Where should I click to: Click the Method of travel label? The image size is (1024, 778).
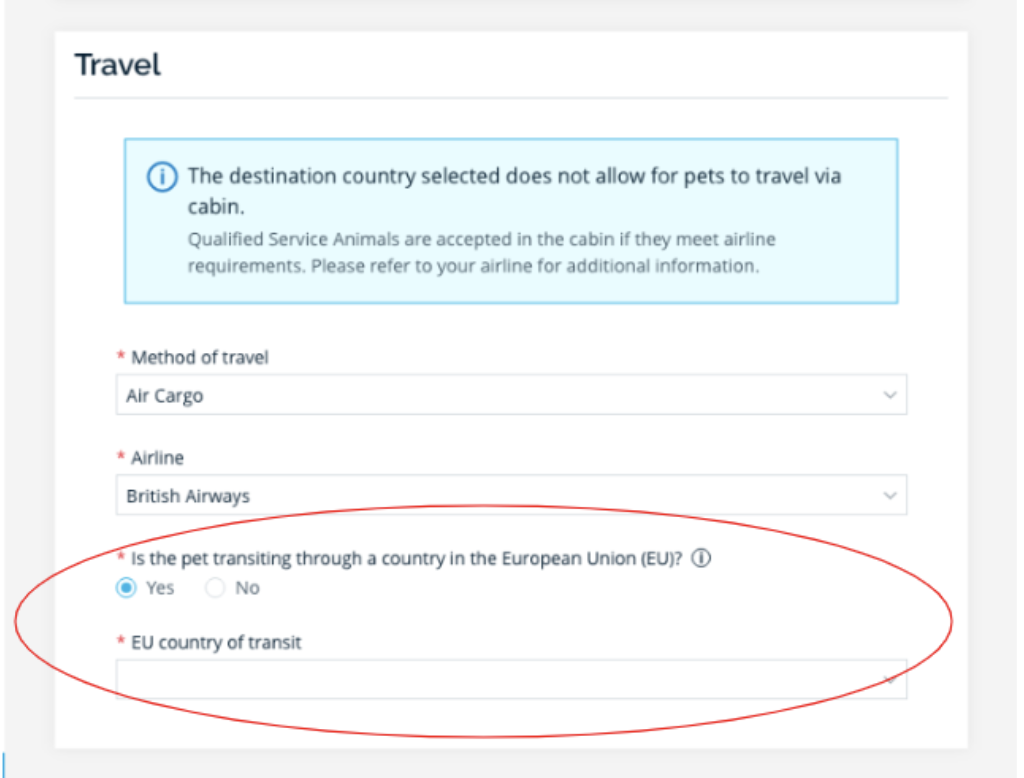pos(200,357)
